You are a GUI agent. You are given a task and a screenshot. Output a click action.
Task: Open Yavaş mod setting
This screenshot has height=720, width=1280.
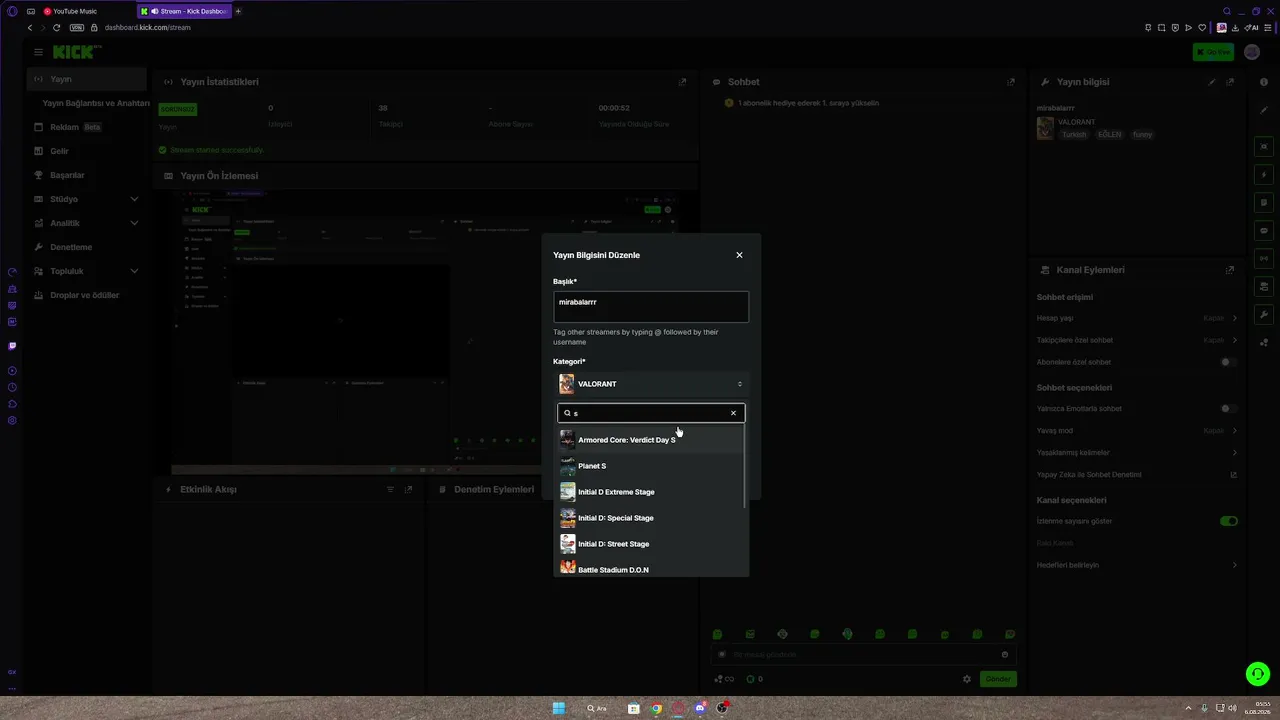(x=1137, y=431)
